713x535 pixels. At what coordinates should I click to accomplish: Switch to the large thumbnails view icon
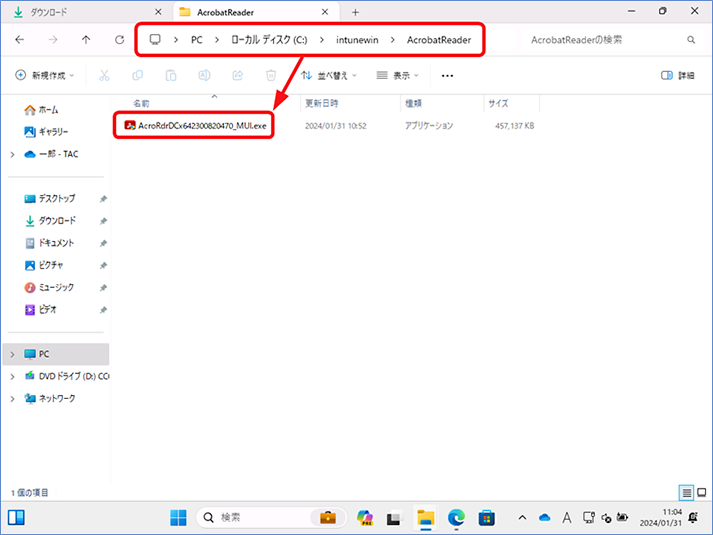(x=702, y=492)
